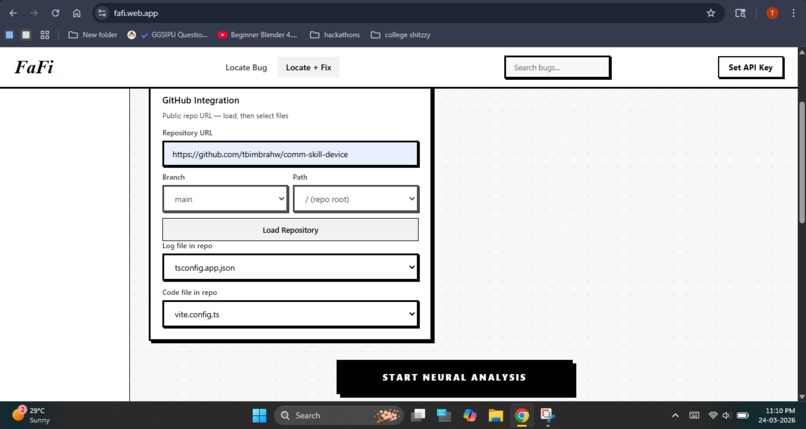Open the Path dropdown showing repo root
Screen dimensions: 806x429
coord(356,199)
